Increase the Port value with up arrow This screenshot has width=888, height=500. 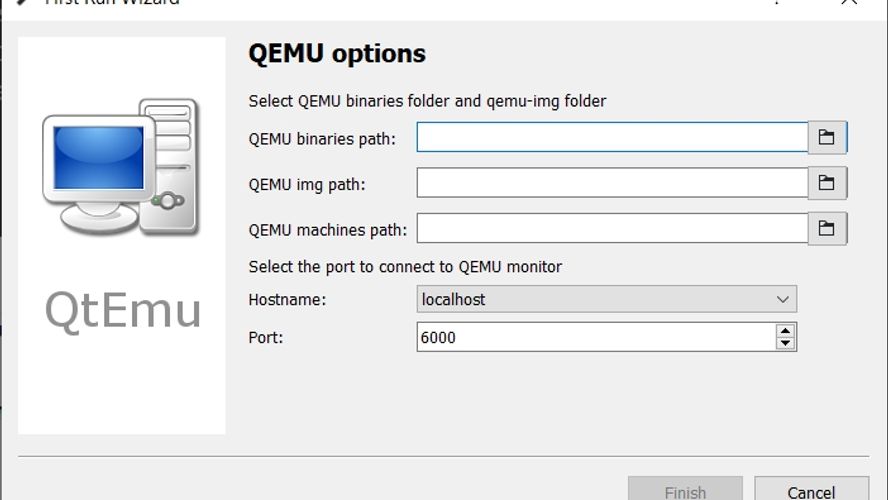tap(785, 331)
